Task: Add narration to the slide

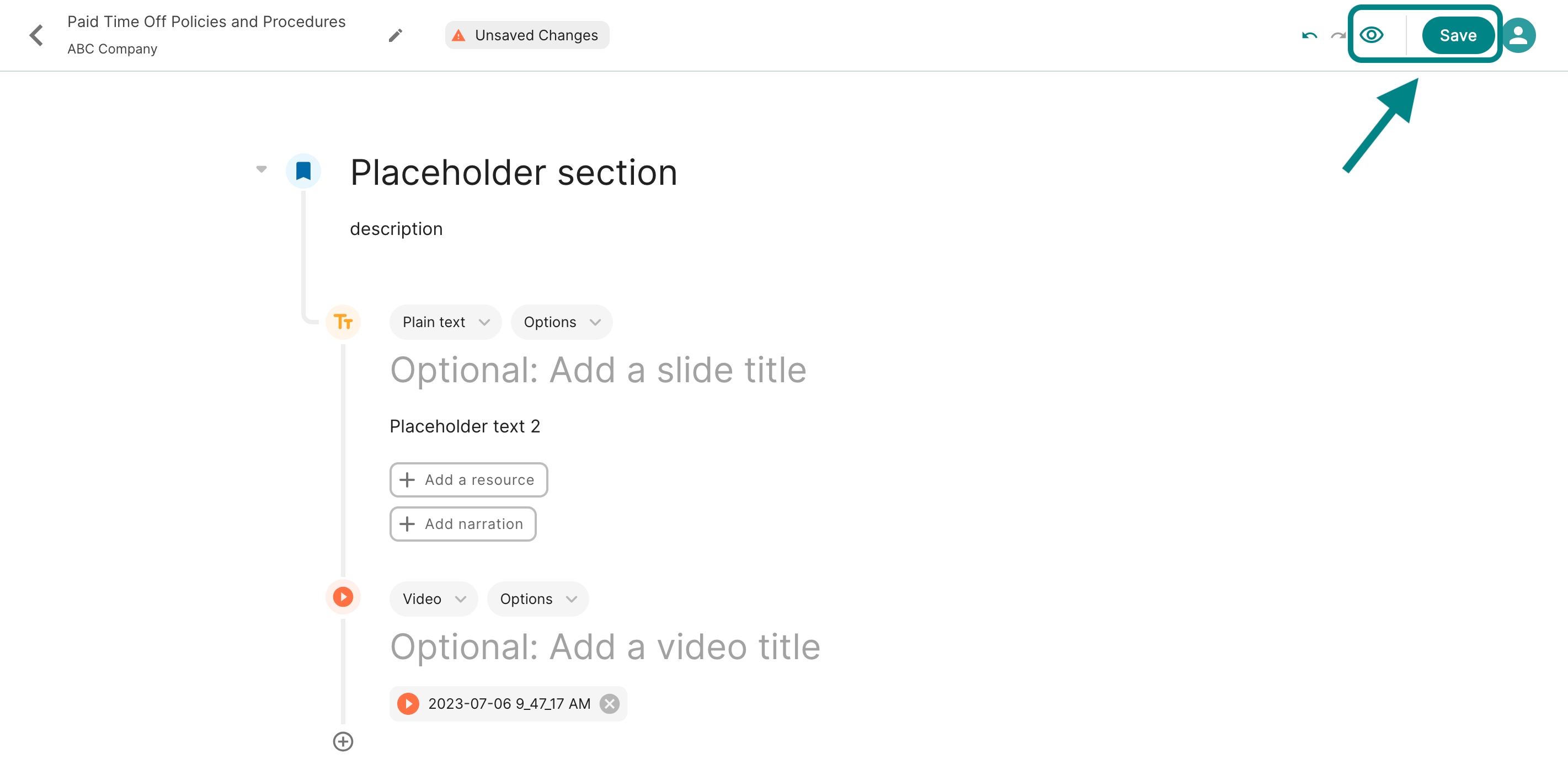Action: tap(463, 524)
